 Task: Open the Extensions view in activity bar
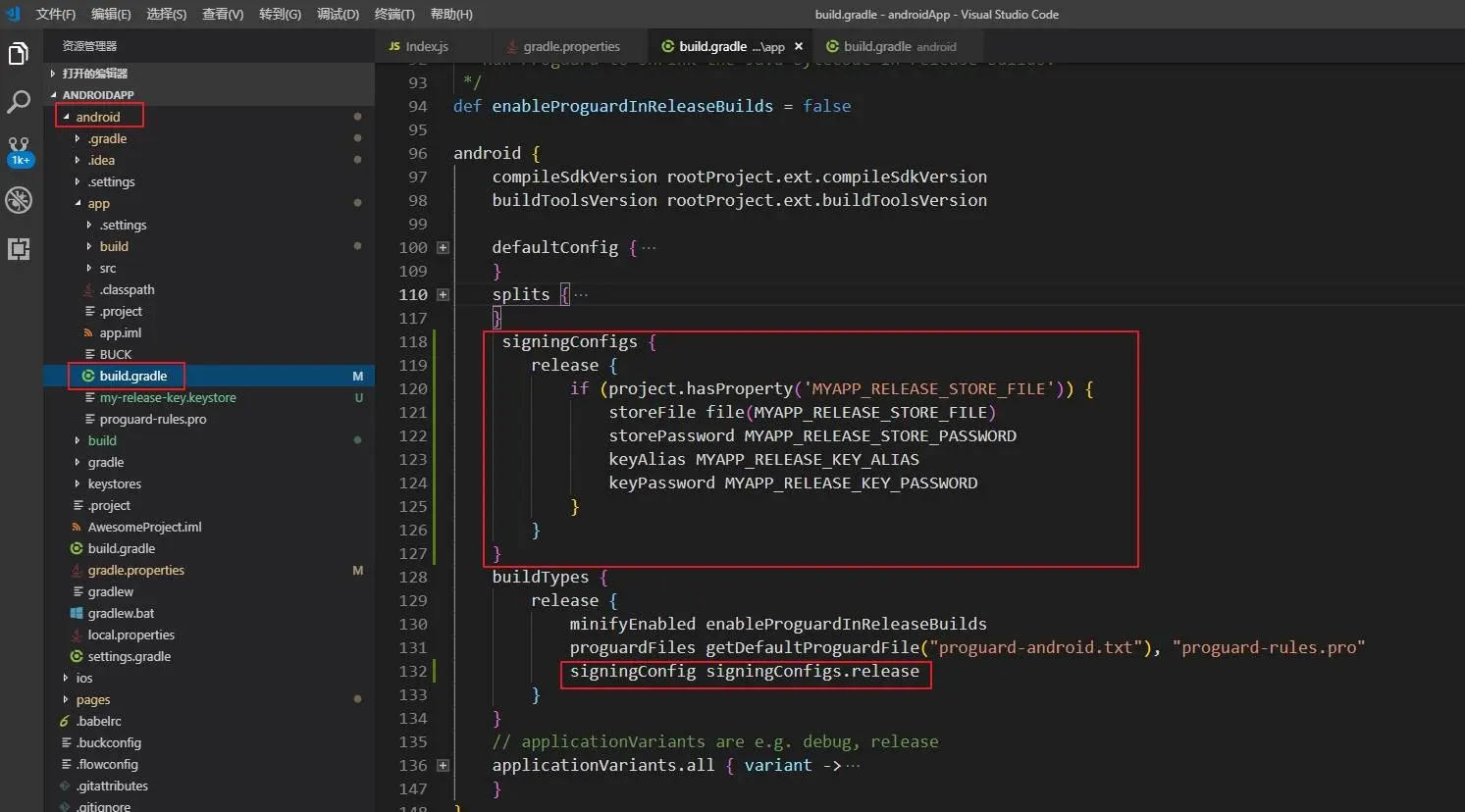click(19, 249)
